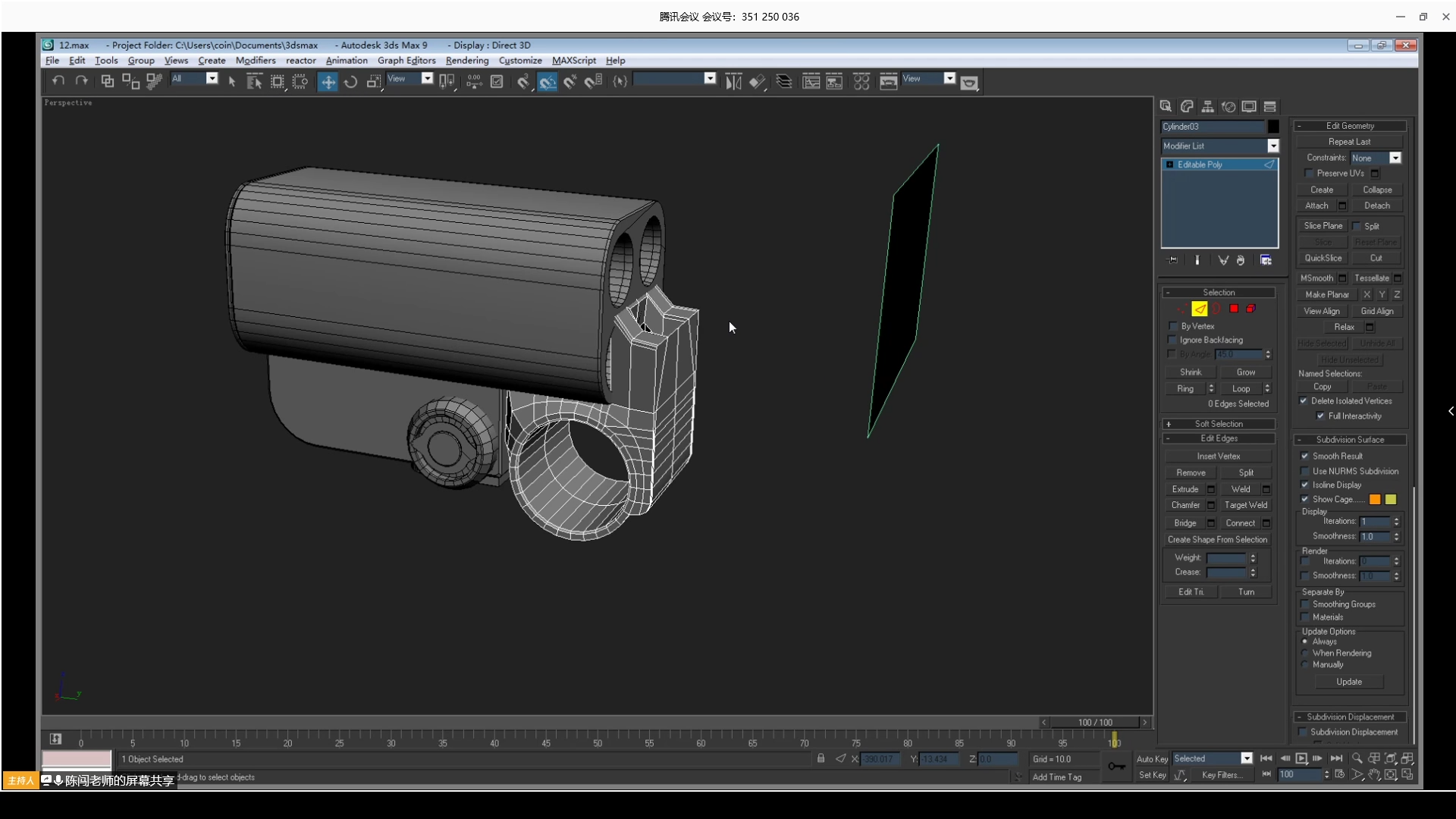Screen dimensions: 1456x819
Task: Expand the Constraints dropdown from None
Action: 1397,158
